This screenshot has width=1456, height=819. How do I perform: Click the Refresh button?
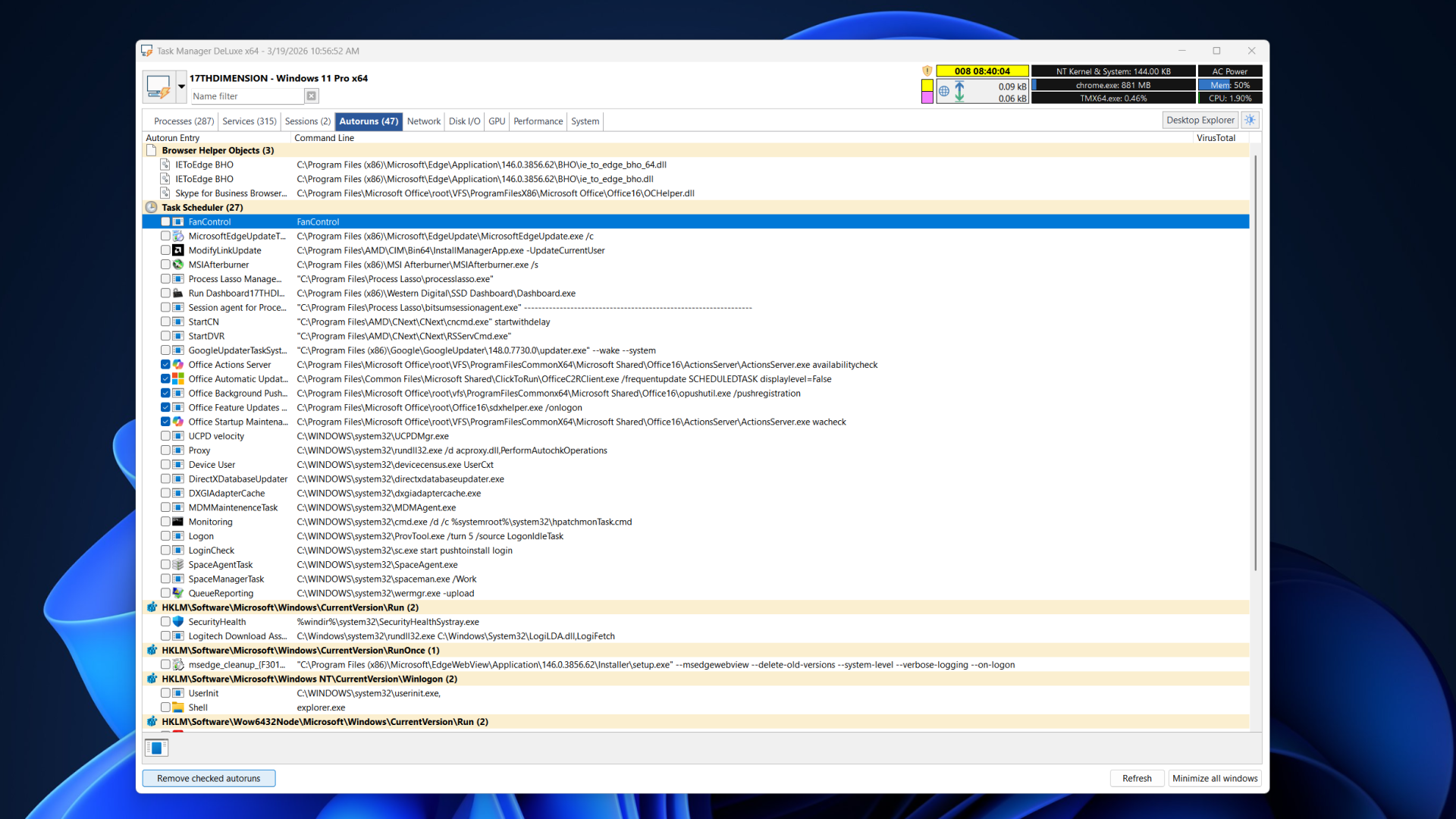point(1137,779)
